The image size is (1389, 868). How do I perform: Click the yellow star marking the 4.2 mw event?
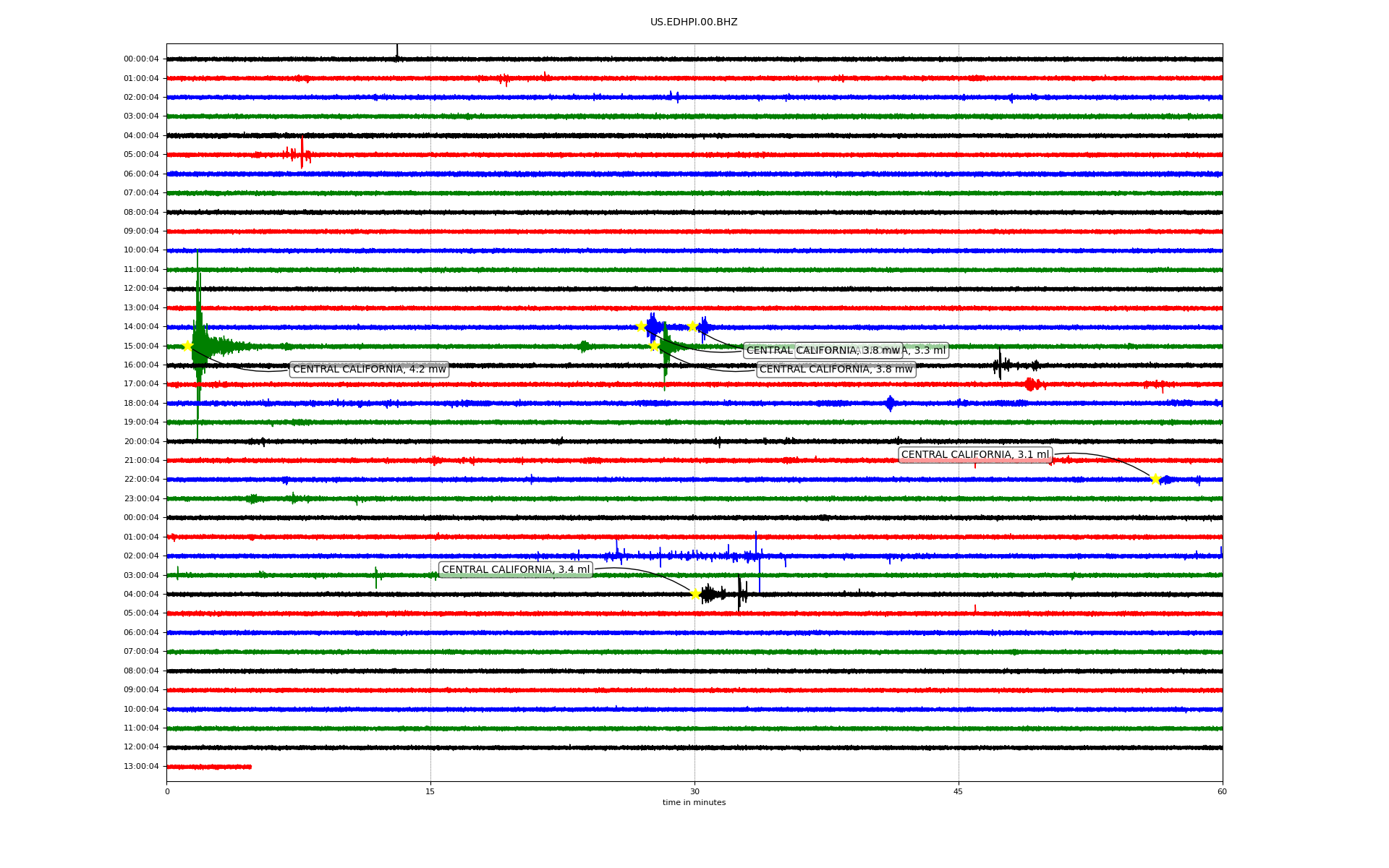[187, 346]
